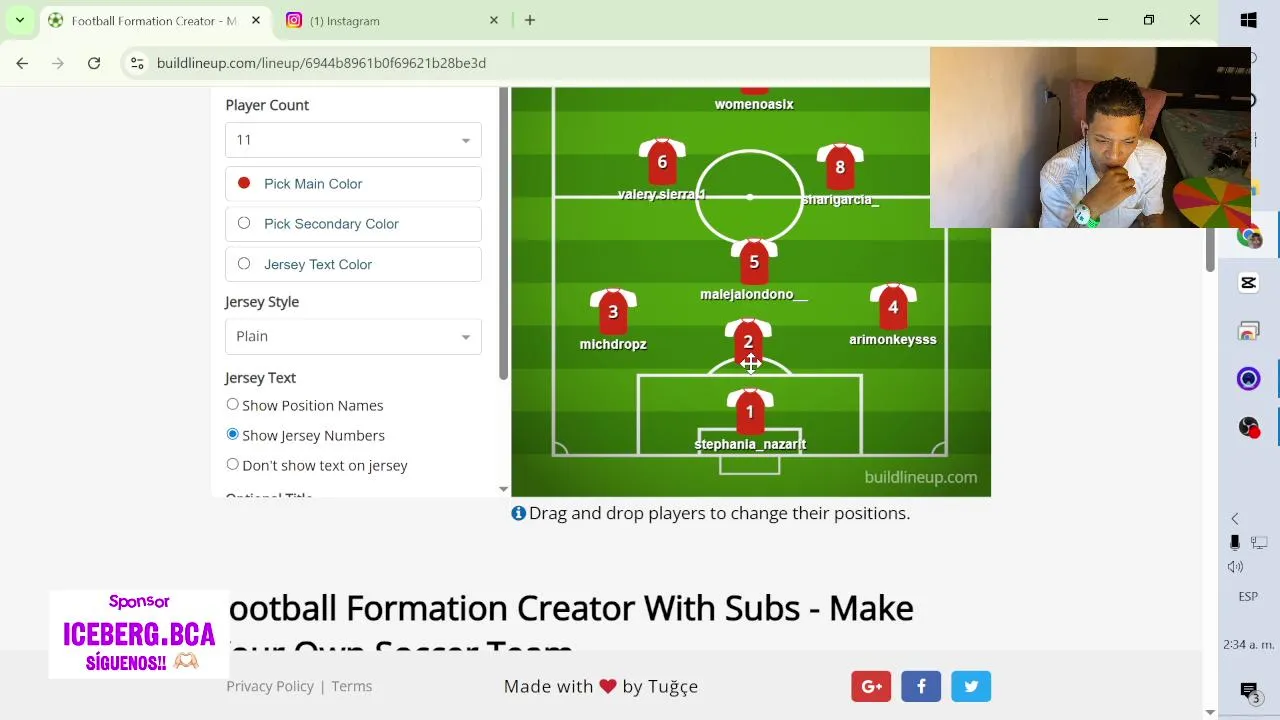Click the ESP language indicator
1280x720 pixels.
(x=1248, y=596)
